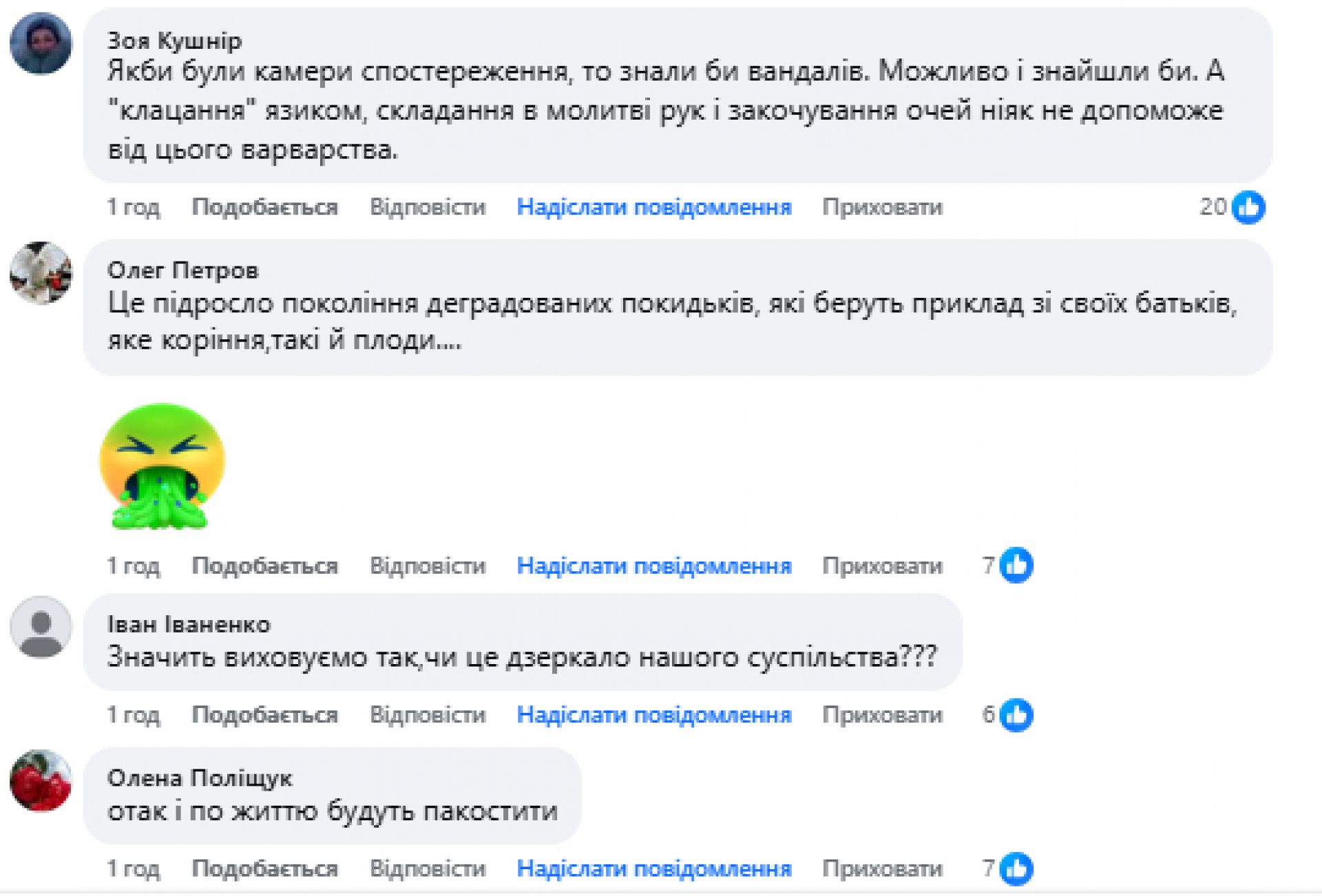Open Олена Поліщук's avatar photo
Image resolution: width=1322 pixels, height=896 pixels.
[x=41, y=780]
